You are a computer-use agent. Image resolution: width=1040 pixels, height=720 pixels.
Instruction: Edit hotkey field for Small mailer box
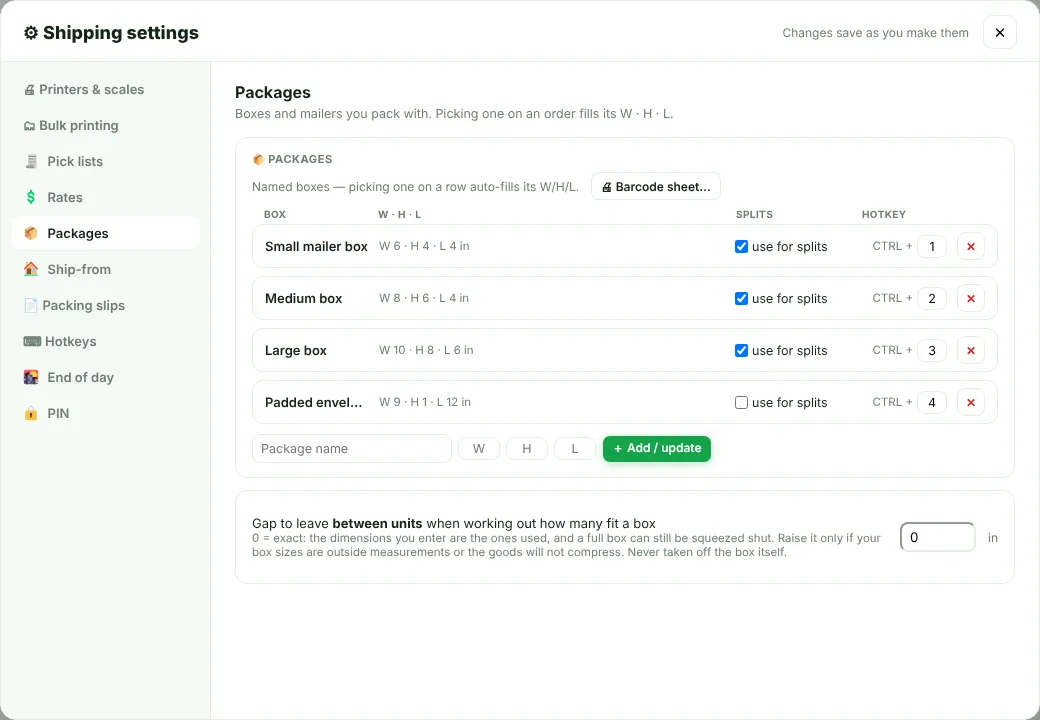[932, 247]
